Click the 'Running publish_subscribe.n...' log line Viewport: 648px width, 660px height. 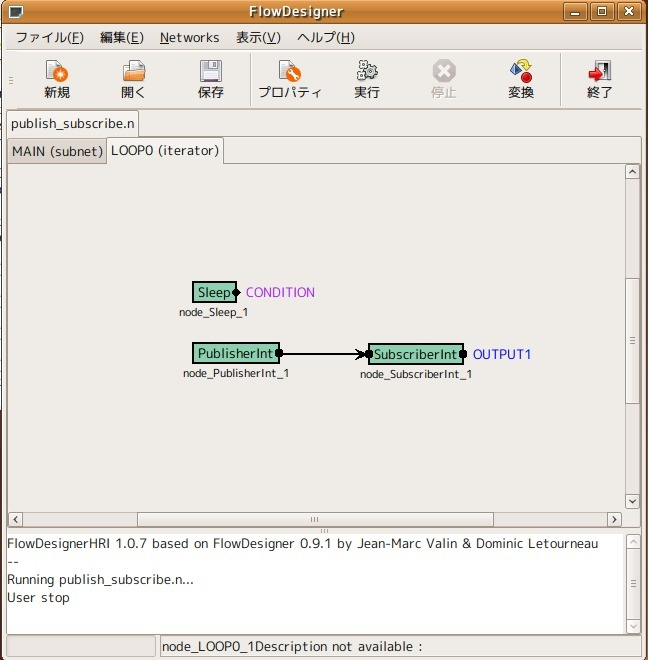pyautogui.click(x=100, y=580)
